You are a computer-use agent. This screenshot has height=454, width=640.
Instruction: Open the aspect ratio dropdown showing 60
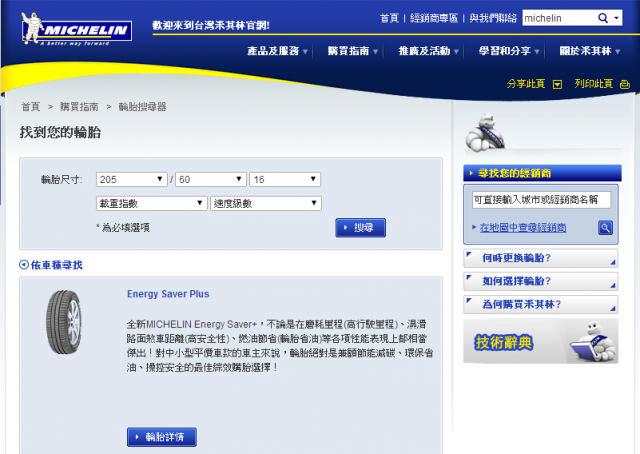pyautogui.click(x=211, y=179)
